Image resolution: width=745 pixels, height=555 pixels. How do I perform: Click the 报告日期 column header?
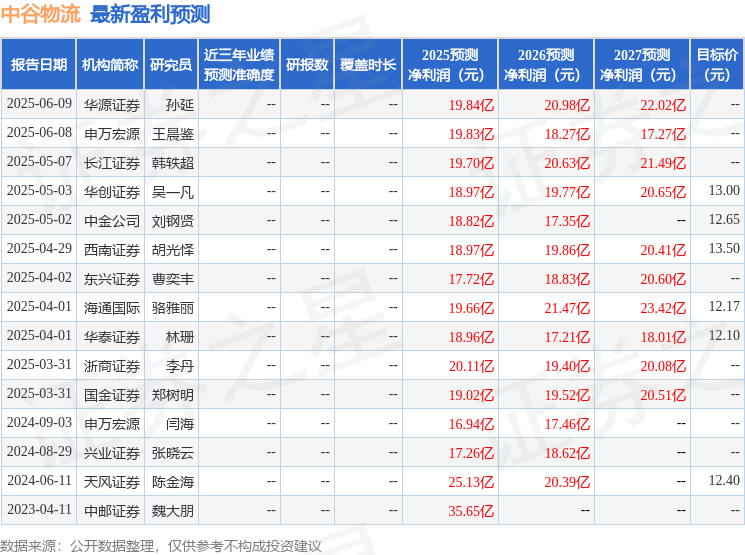[x=39, y=65]
